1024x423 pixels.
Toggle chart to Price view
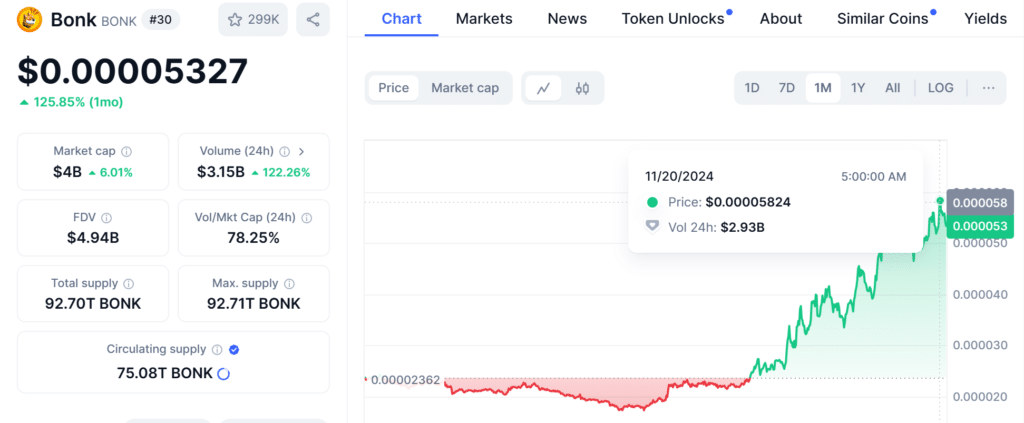pyautogui.click(x=393, y=88)
